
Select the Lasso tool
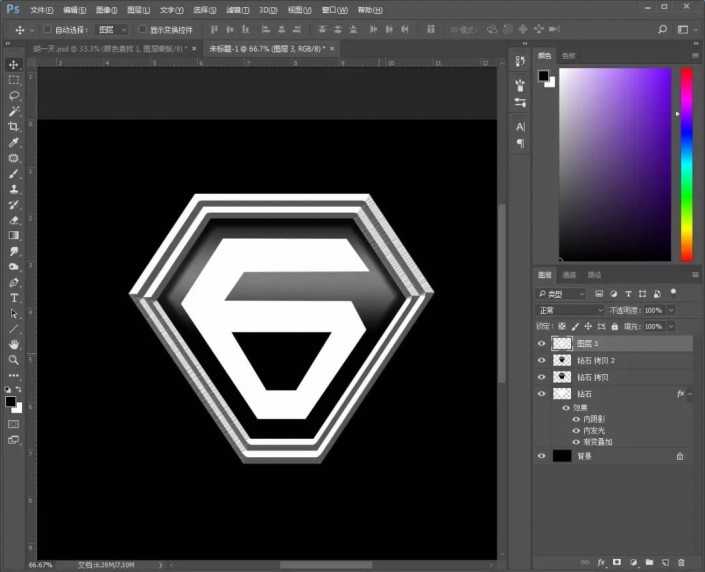click(x=14, y=95)
